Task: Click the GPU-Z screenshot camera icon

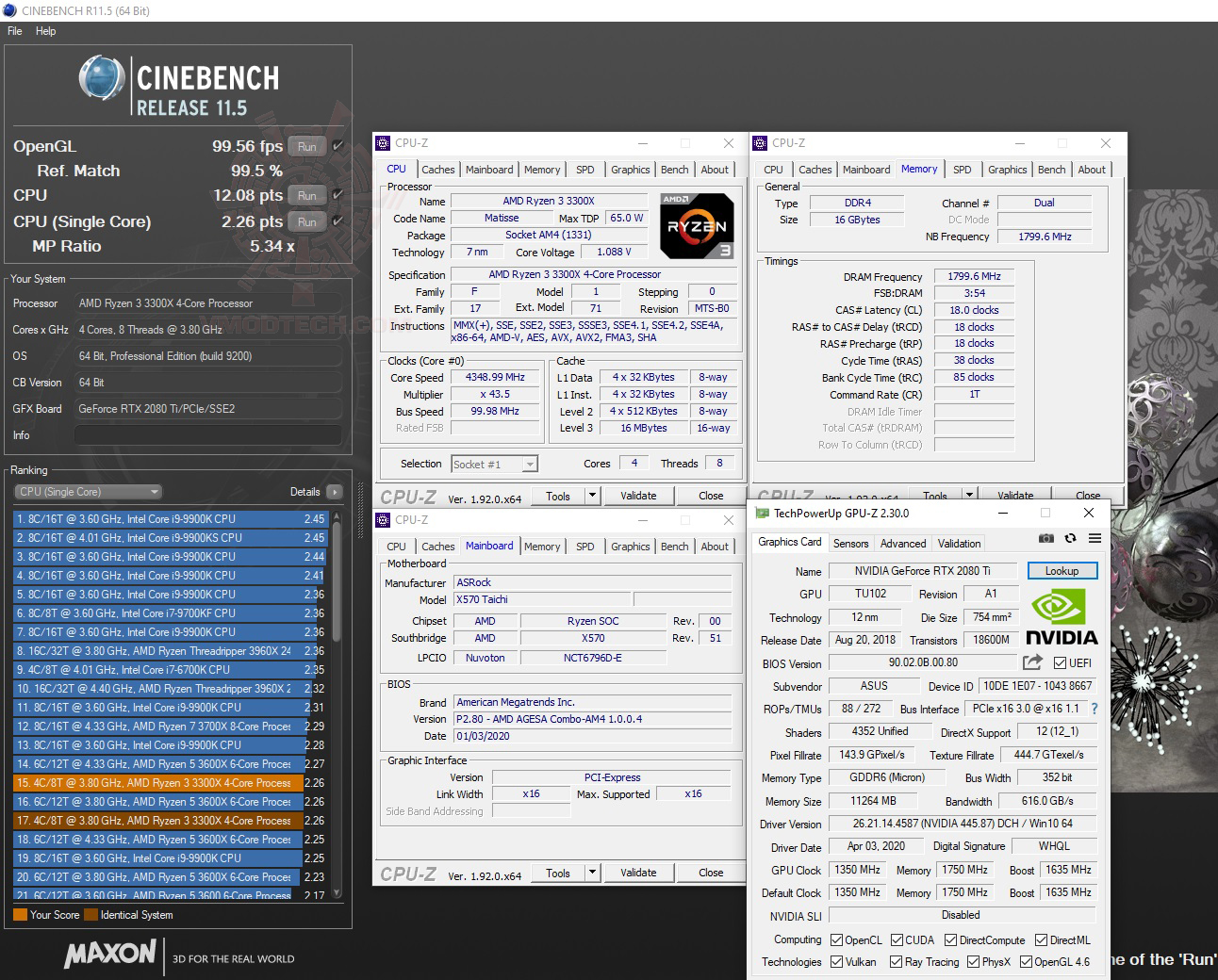Action: pyautogui.click(x=1045, y=538)
